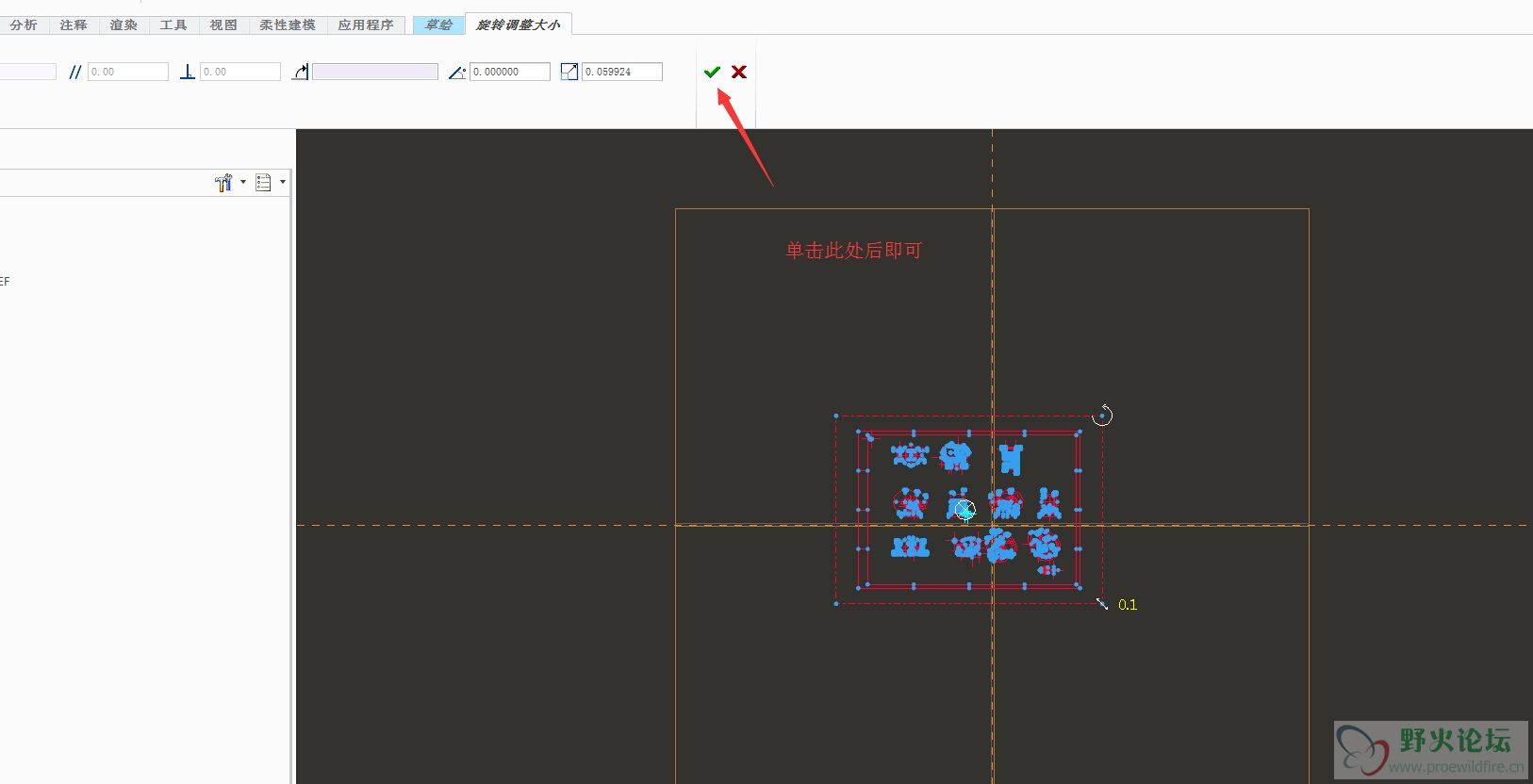Viewport: 1533px width, 784px height.
Task: Click the perpendicular offset 0.00 field
Action: (240, 72)
